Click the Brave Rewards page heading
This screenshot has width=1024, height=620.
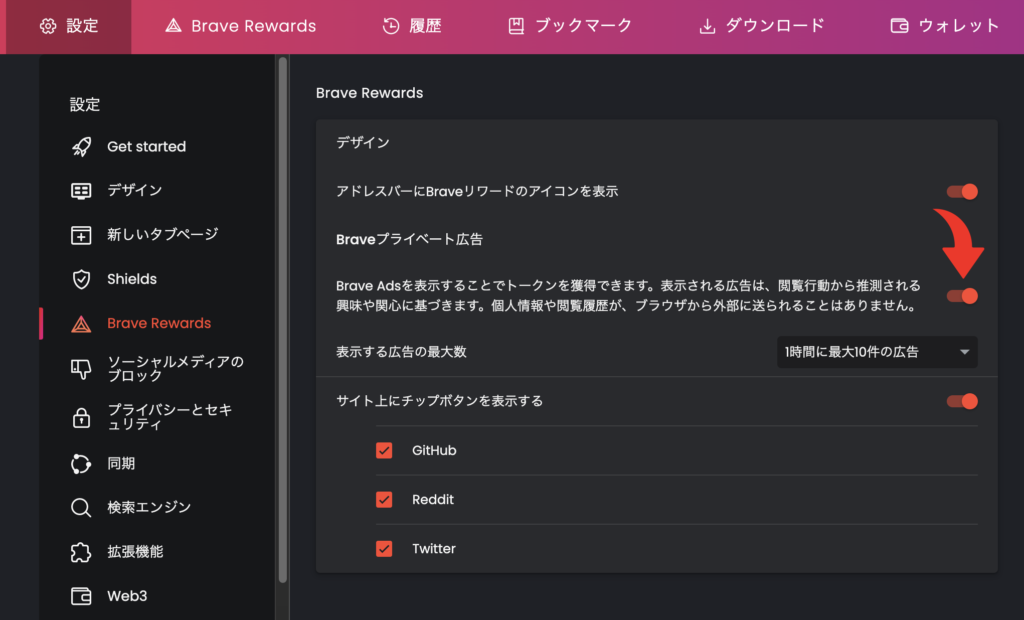pos(370,93)
